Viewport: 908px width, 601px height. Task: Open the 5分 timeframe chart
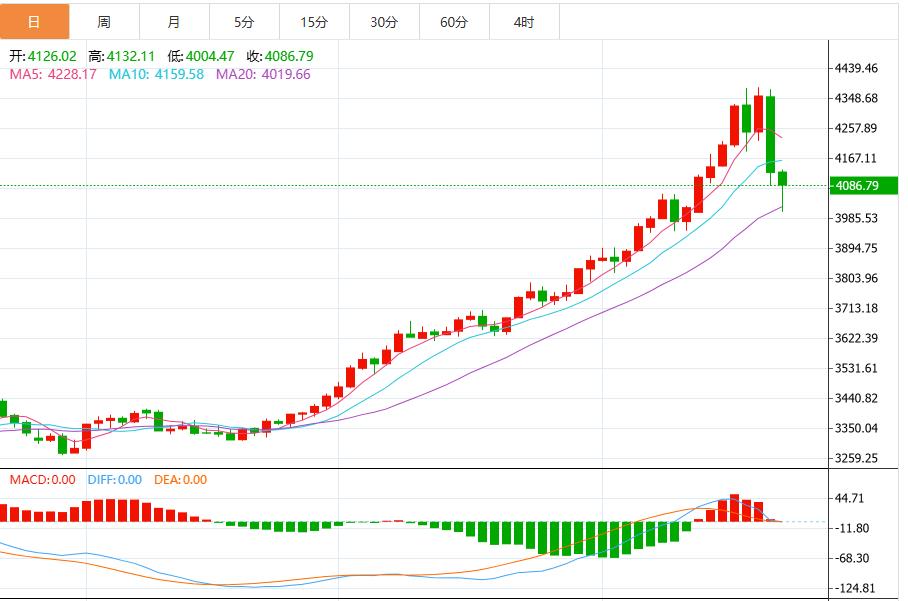(x=242, y=20)
